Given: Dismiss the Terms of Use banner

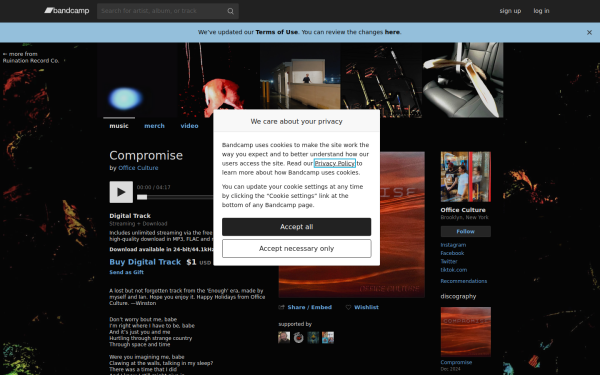Looking at the screenshot, I should 589,33.
